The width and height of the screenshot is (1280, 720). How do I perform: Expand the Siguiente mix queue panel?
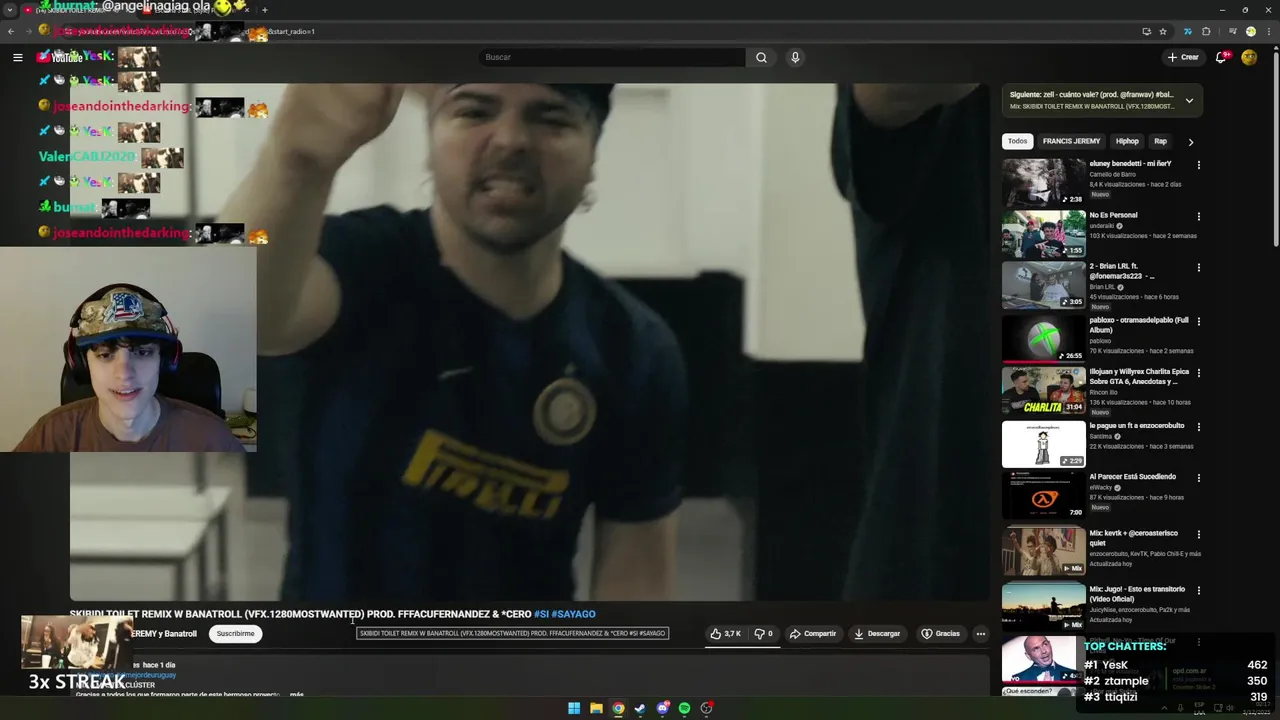pyautogui.click(x=1189, y=100)
